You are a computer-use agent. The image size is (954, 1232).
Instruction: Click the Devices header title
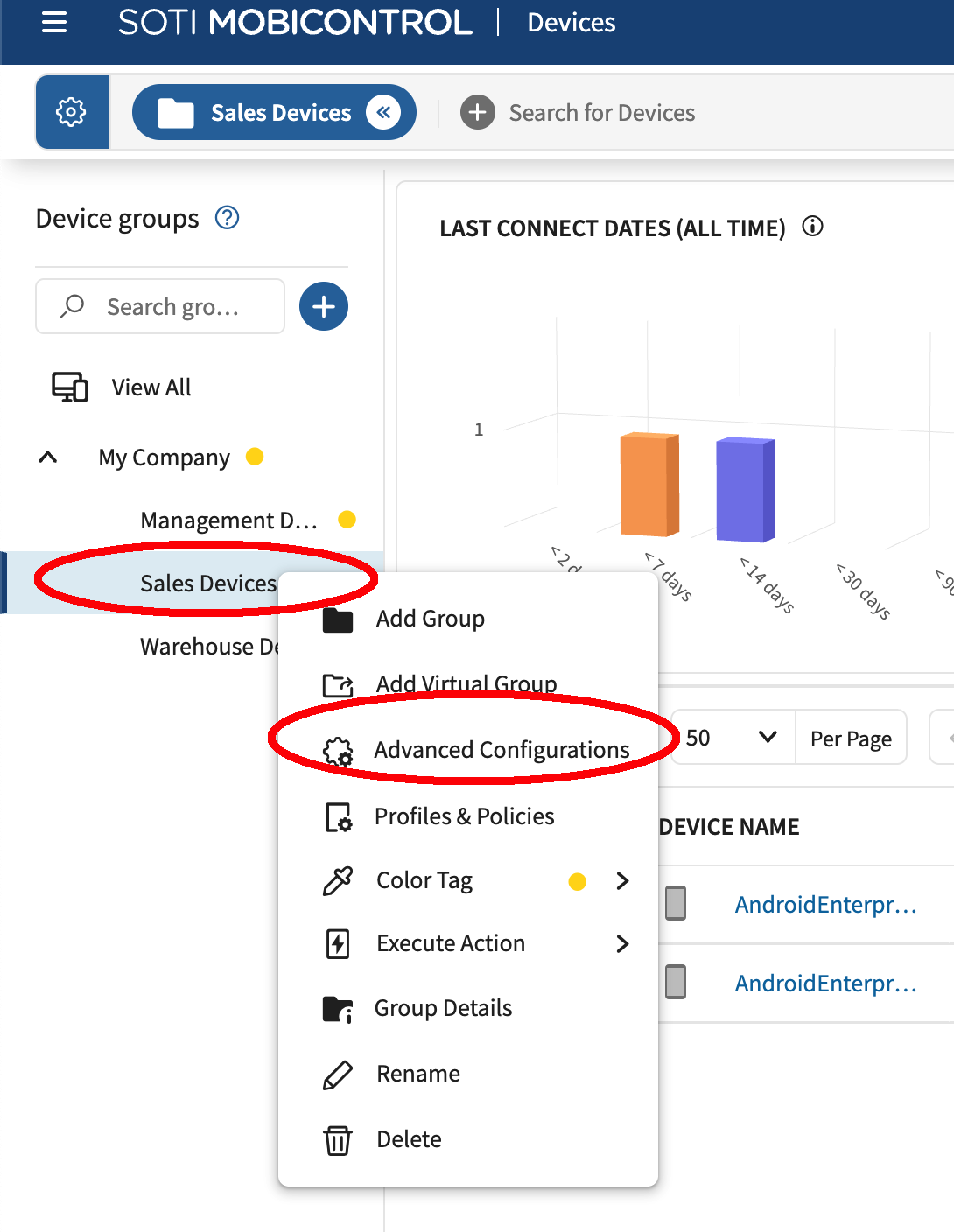[x=572, y=22]
